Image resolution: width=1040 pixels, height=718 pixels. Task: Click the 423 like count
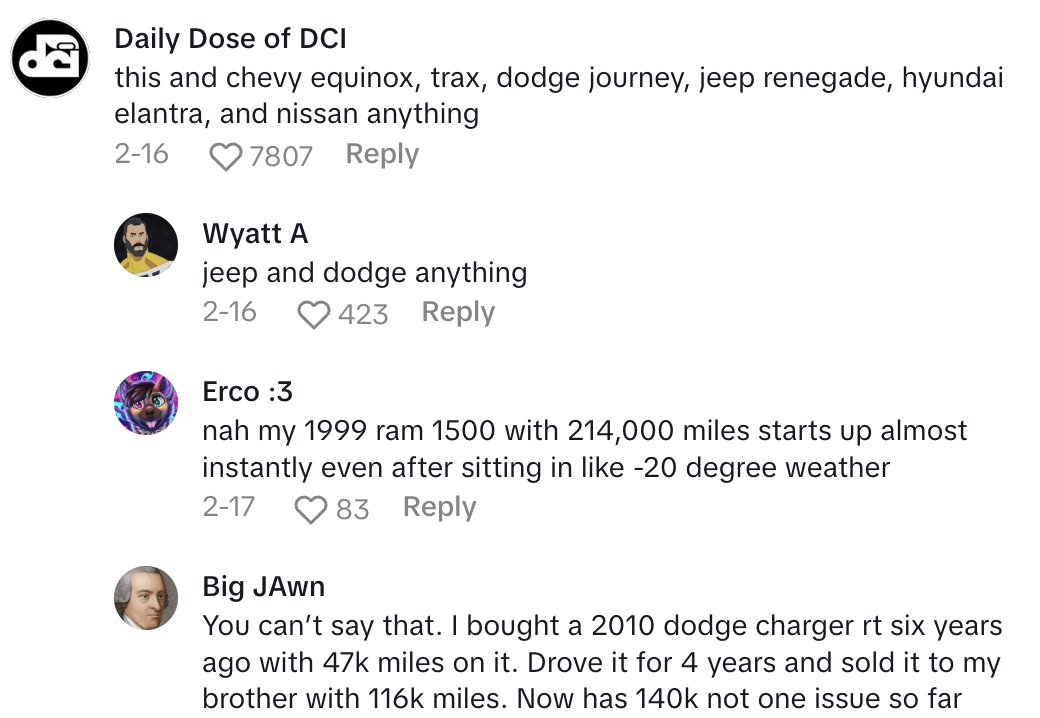point(363,314)
